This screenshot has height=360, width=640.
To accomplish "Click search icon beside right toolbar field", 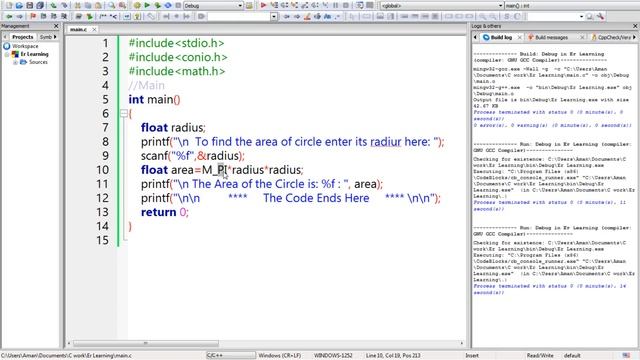I will point(590,17).
